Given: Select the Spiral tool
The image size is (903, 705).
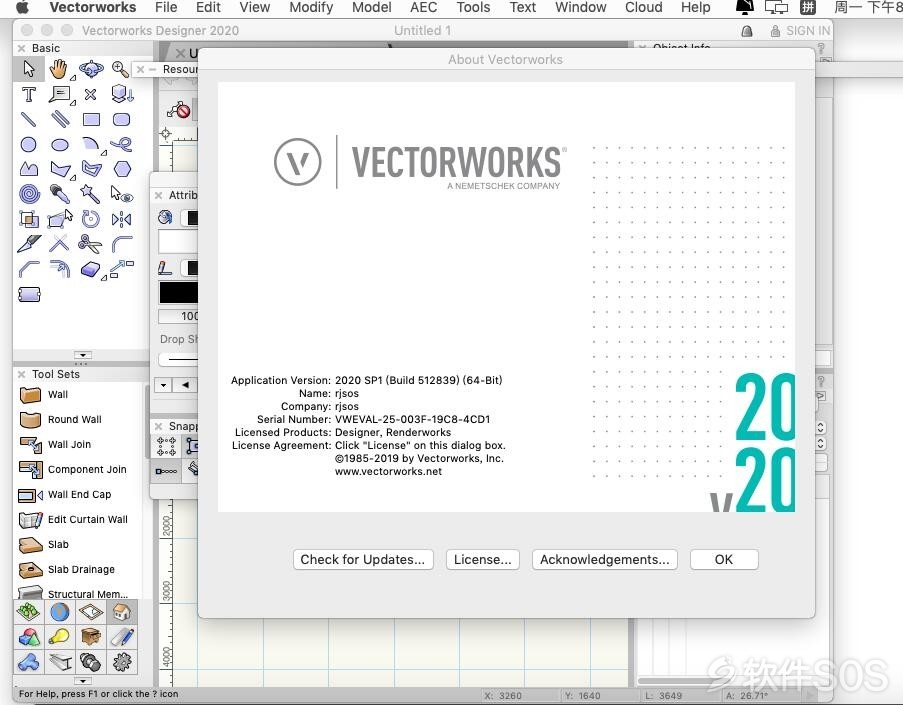Looking at the screenshot, I should (29, 194).
